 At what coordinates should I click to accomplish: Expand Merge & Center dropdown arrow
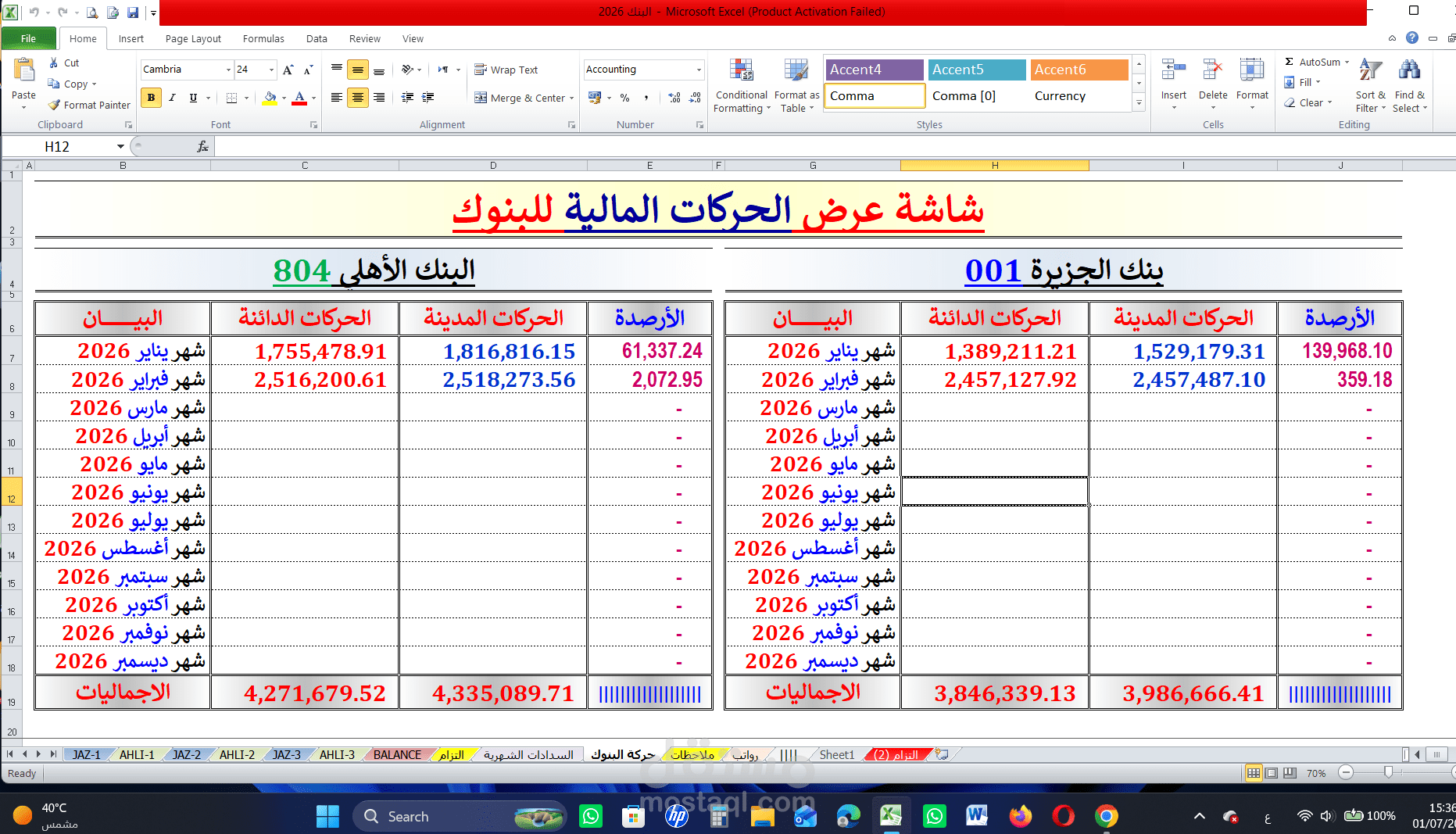click(572, 98)
